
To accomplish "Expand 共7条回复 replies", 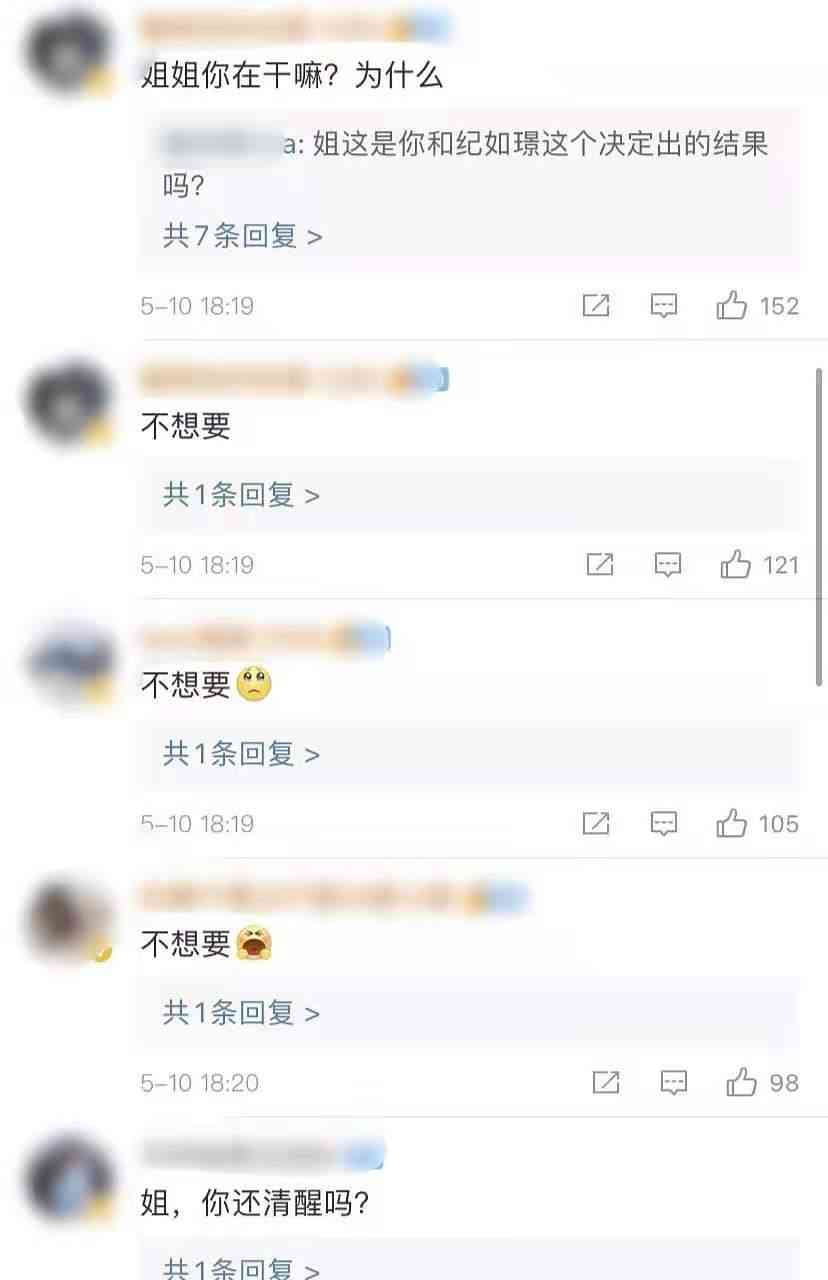I will (x=242, y=236).
